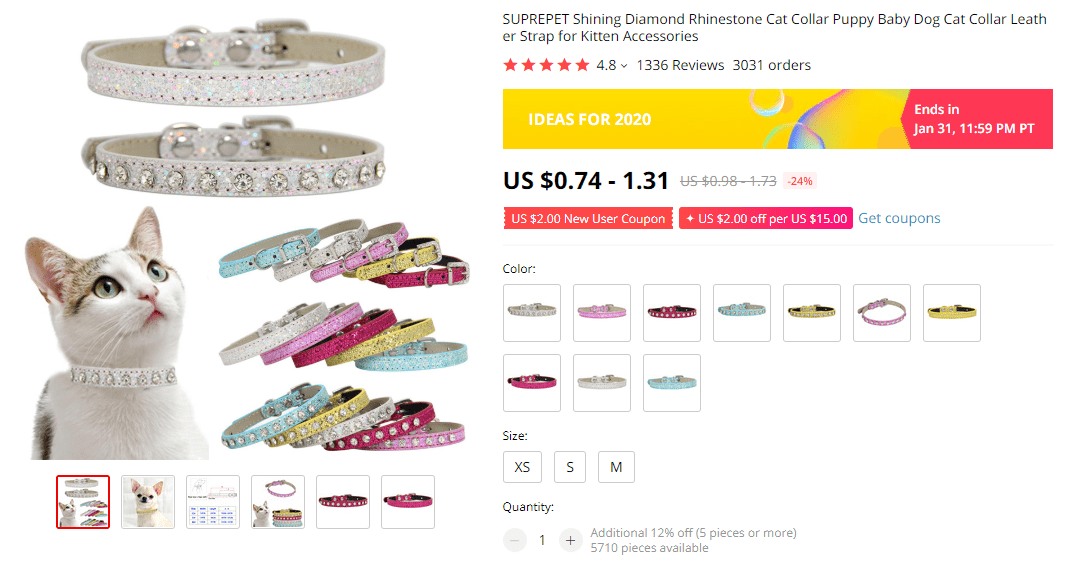
Task: Choose size M option
Action: (x=616, y=467)
